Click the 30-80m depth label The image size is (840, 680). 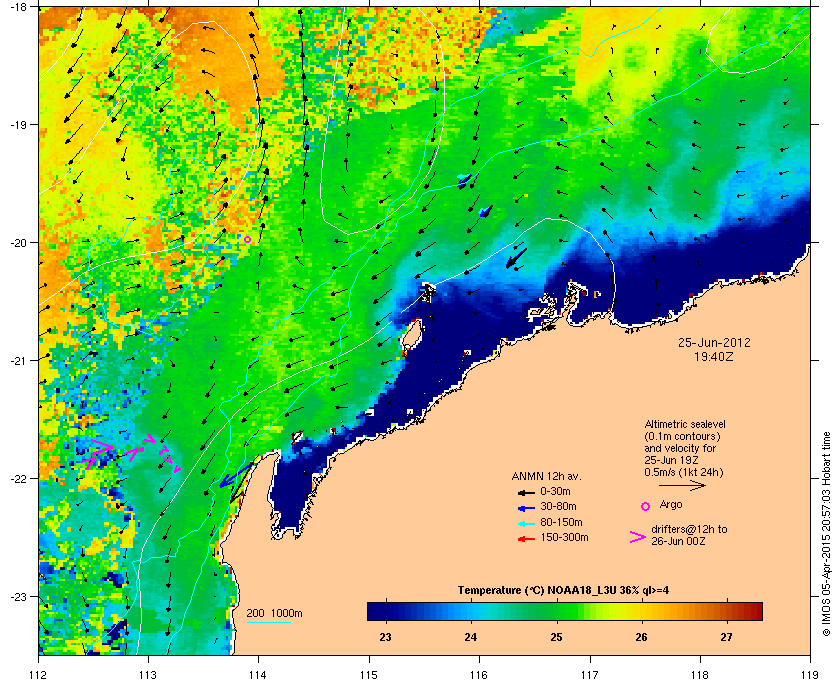(x=558, y=506)
